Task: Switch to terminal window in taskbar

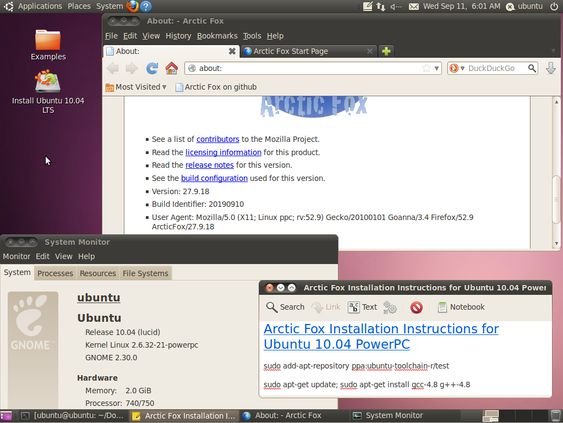Action: tap(72, 416)
